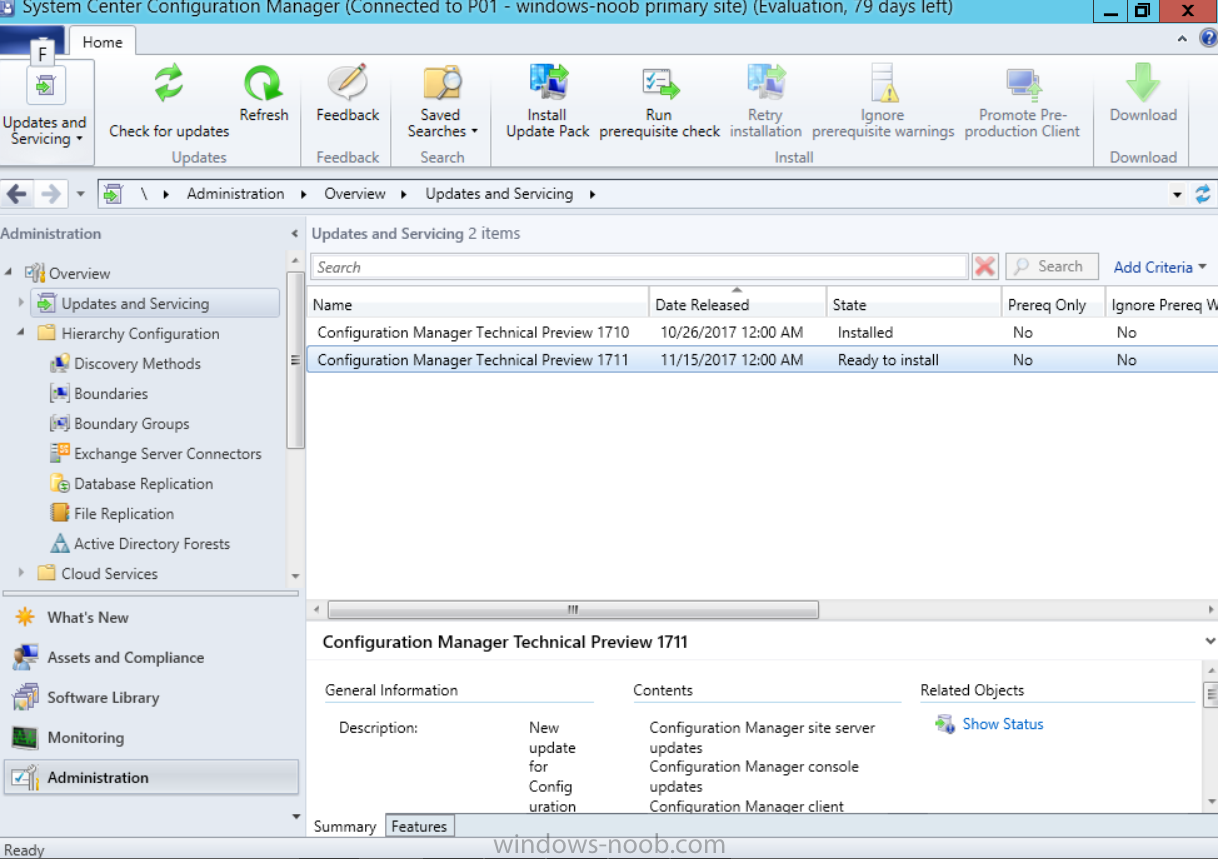Click the Search button
The width and height of the screenshot is (1218, 859).
point(1051,267)
